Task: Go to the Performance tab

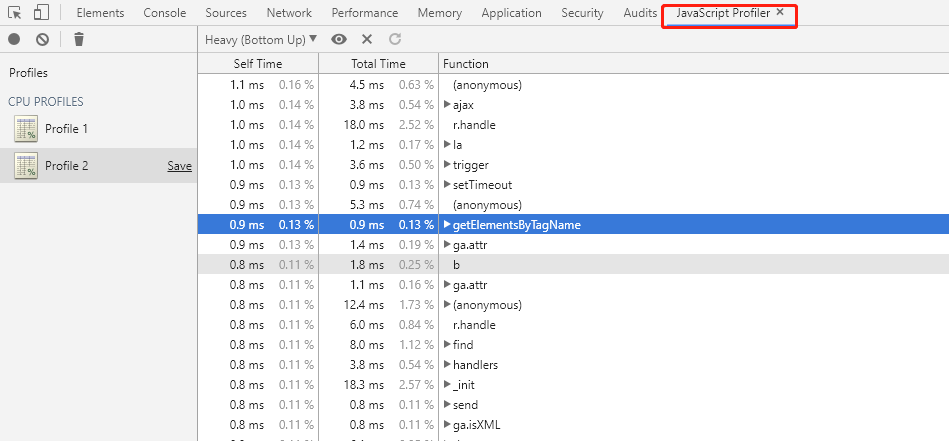Action: (365, 13)
